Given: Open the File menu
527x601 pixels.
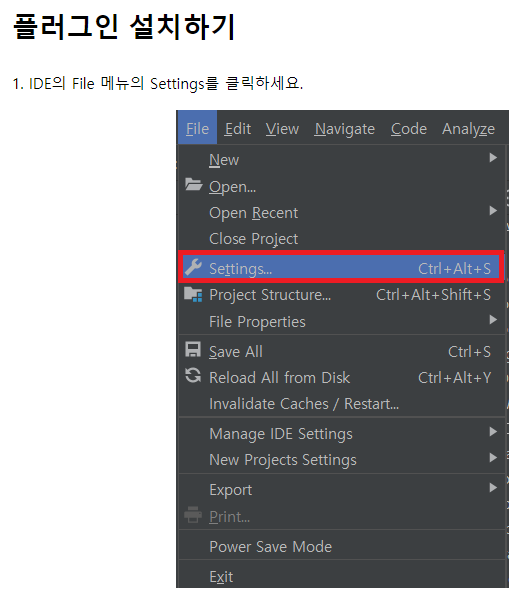Looking at the screenshot, I should click(197, 128).
